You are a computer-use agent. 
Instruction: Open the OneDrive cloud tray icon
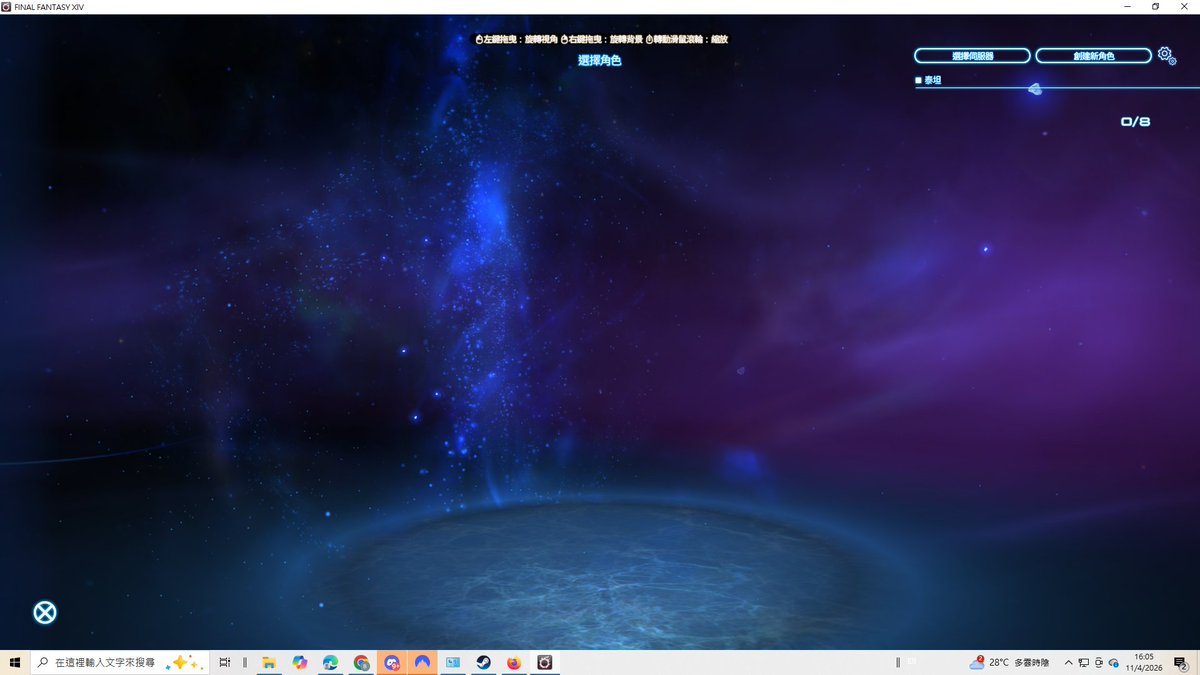pyautogui.click(x=1114, y=662)
